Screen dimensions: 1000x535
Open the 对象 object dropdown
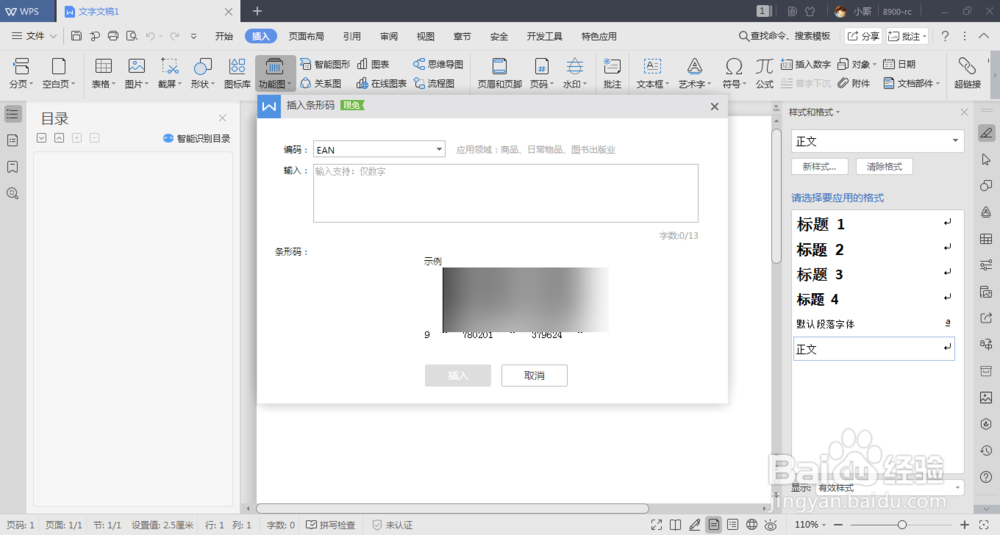pyautogui.click(x=857, y=64)
